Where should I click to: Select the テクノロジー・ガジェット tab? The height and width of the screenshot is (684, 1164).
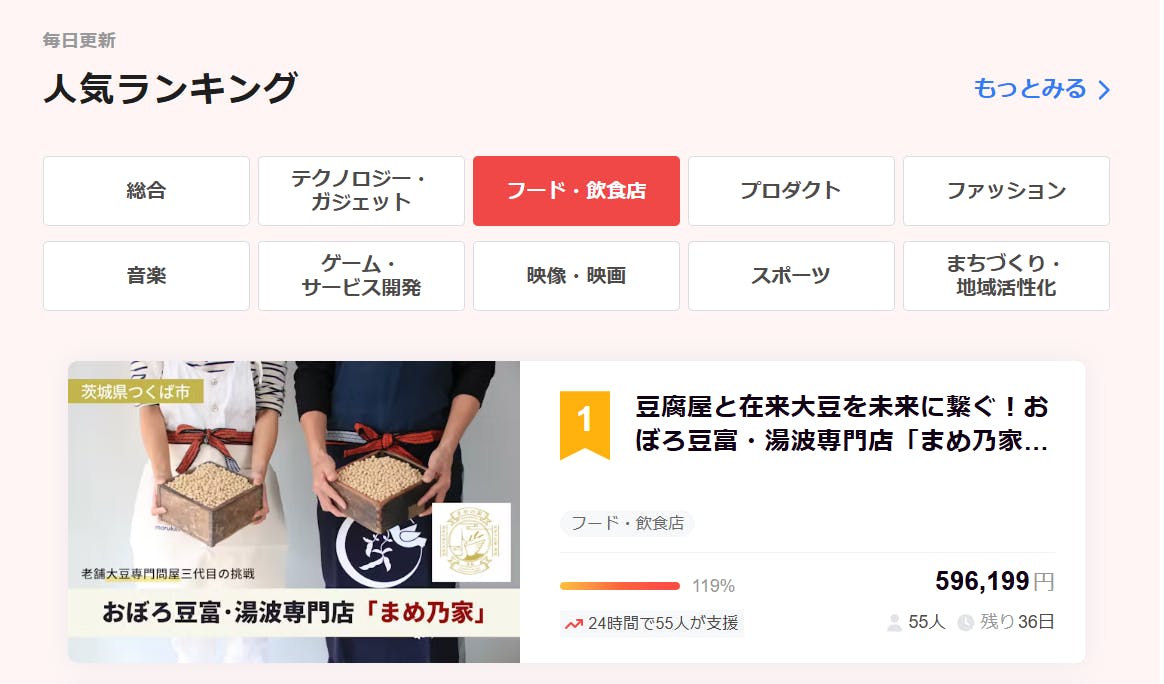[361, 191]
